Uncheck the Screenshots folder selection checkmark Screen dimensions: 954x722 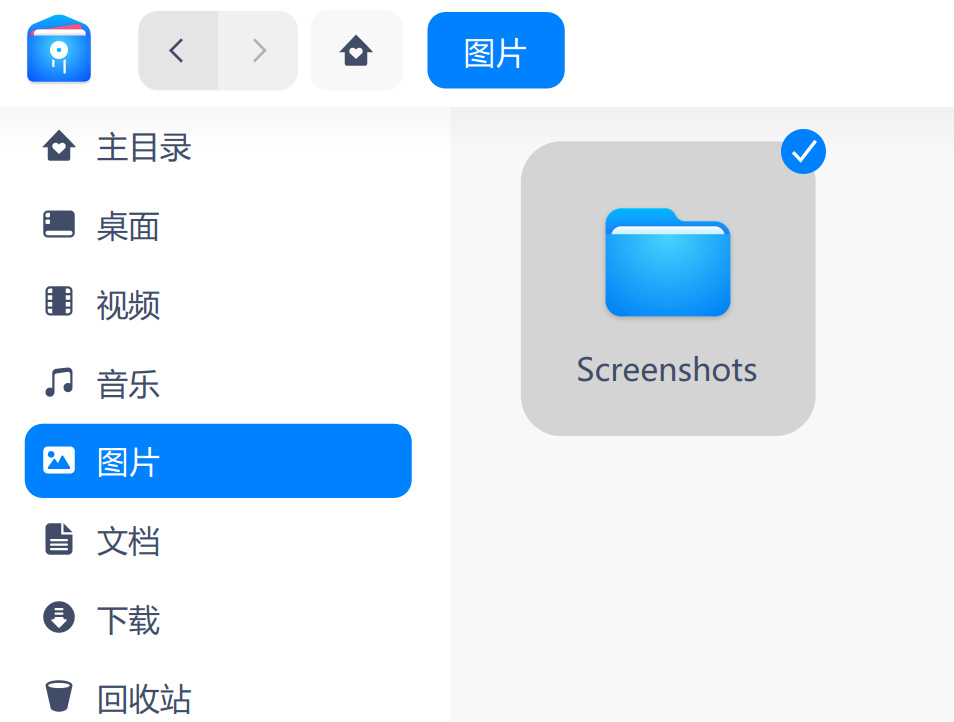click(x=803, y=152)
